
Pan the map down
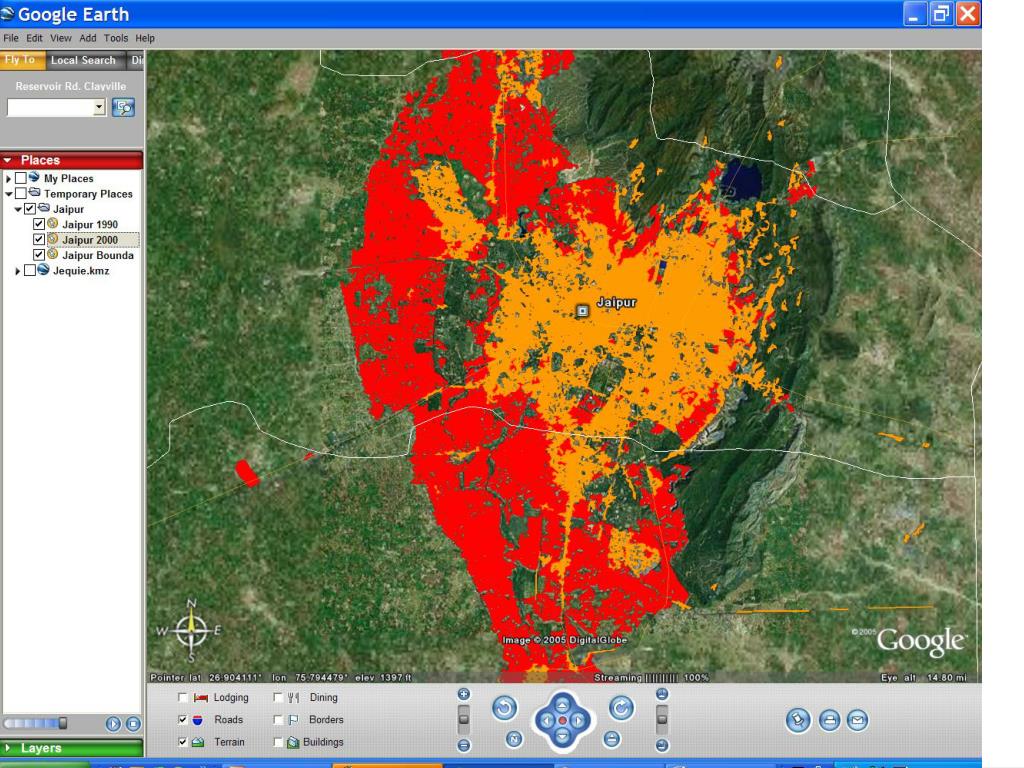[562, 737]
